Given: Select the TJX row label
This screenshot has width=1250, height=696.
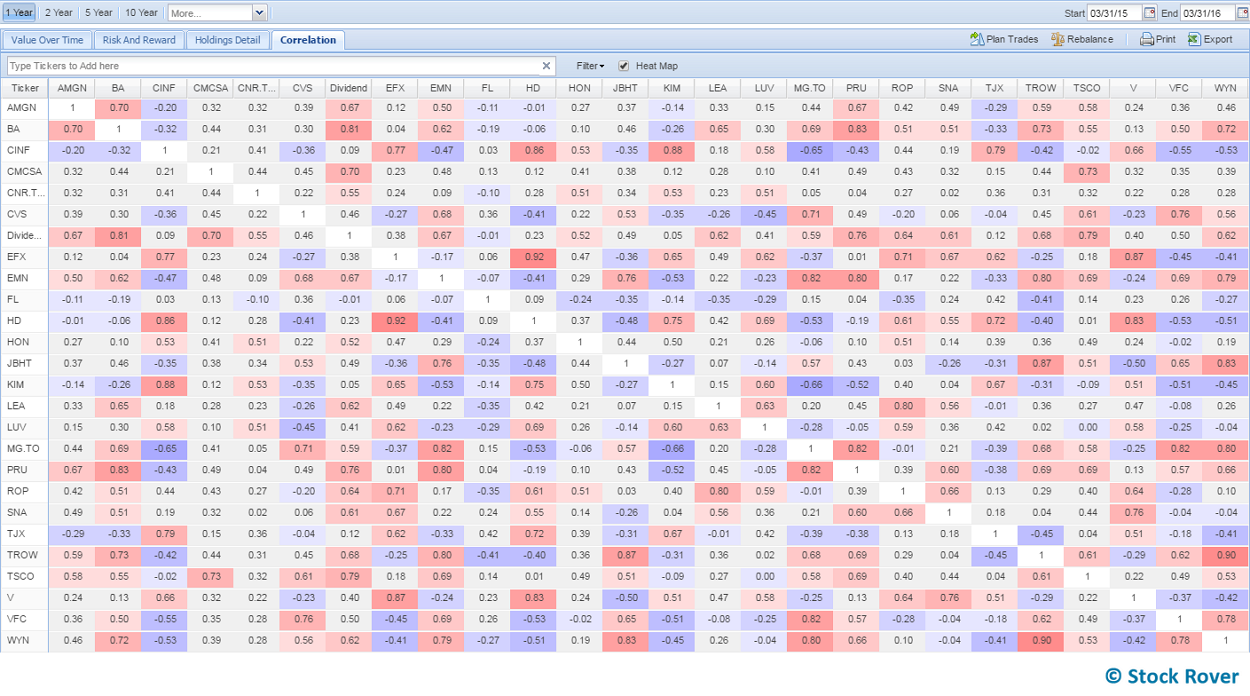Looking at the screenshot, I should (x=24, y=533).
